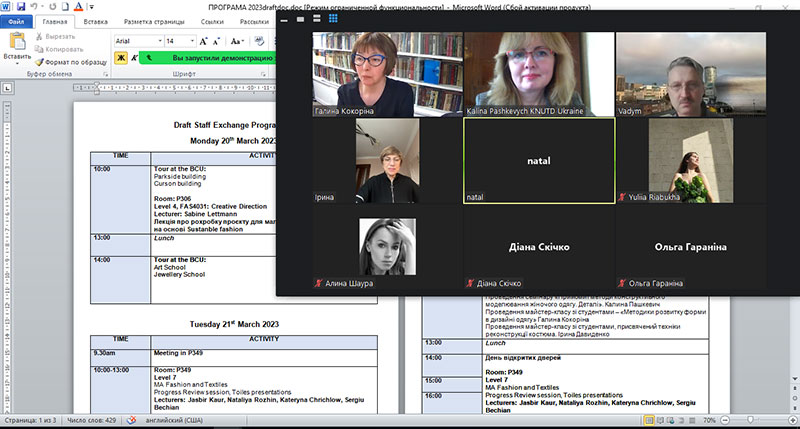Click the tab stop selector on ruler

pos(8,88)
